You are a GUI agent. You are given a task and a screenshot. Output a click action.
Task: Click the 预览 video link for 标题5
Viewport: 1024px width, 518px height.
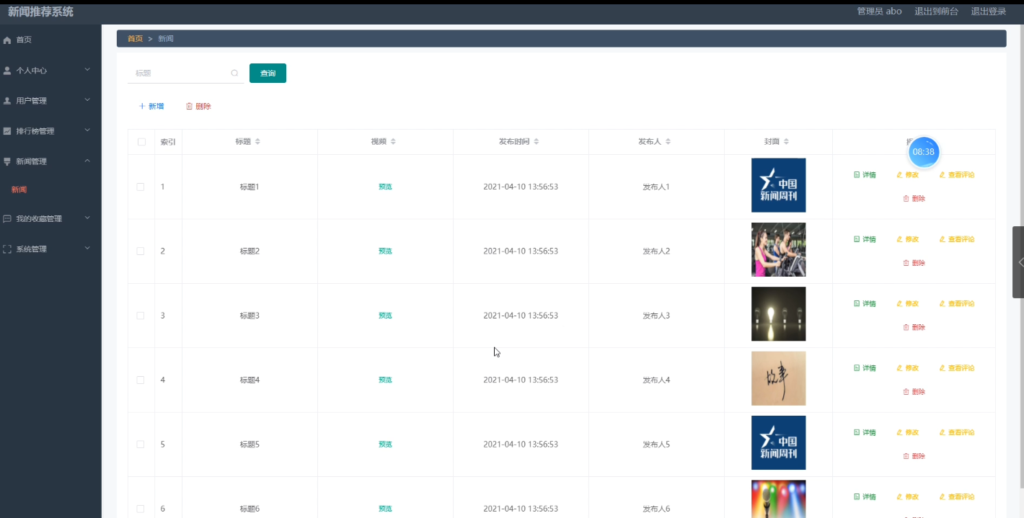coord(385,444)
